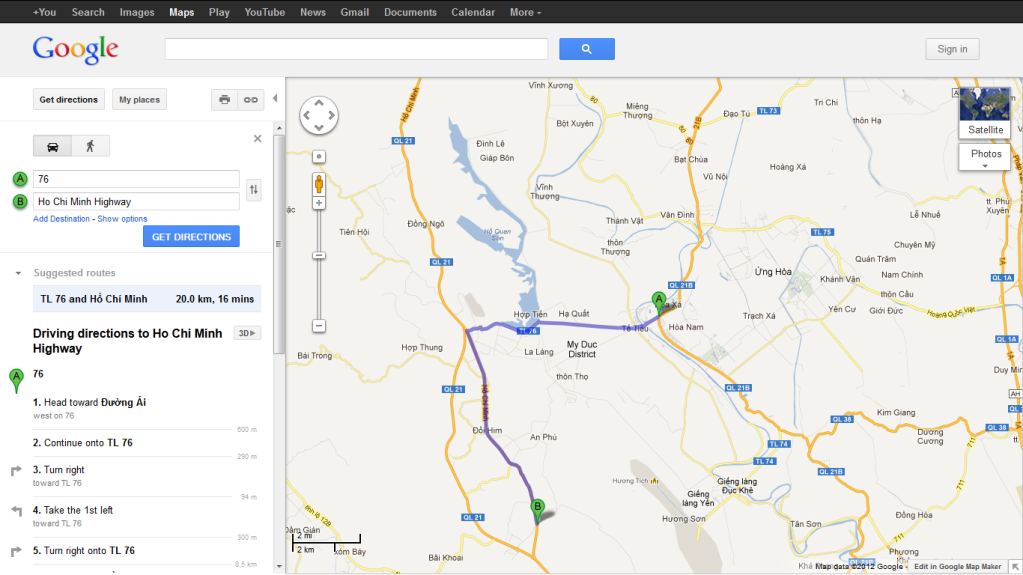Click scroll up arrow of side panel
Screen dimensions: 1023x575
pos(279,128)
